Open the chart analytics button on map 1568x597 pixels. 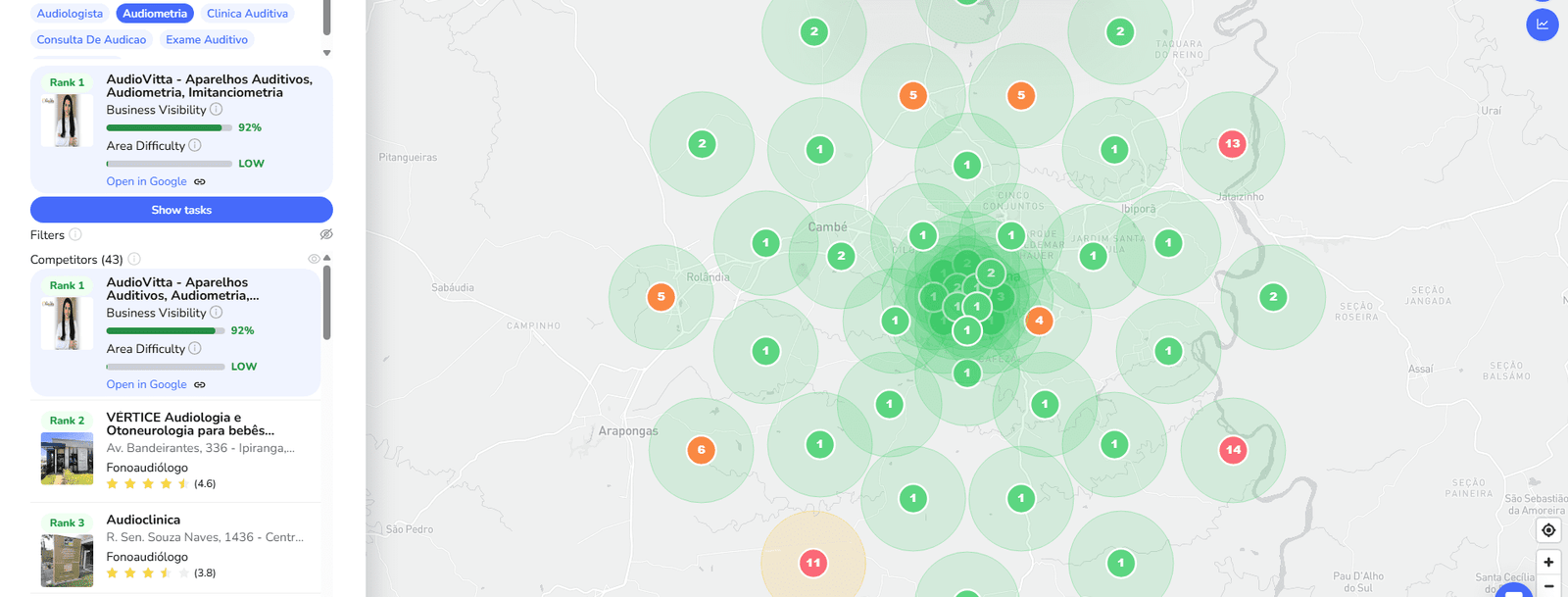(x=1542, y=25)
